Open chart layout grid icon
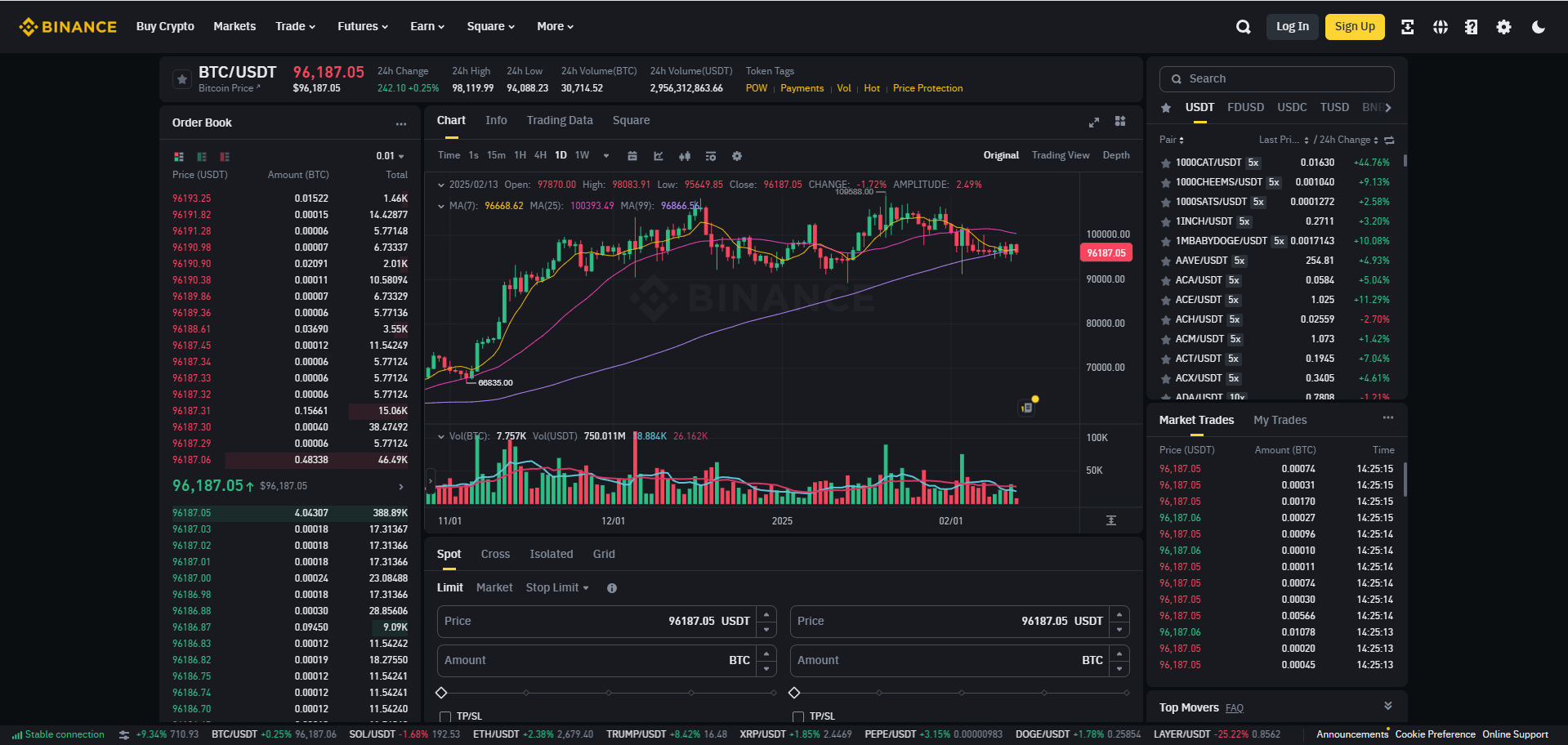 coord(1120,121)
